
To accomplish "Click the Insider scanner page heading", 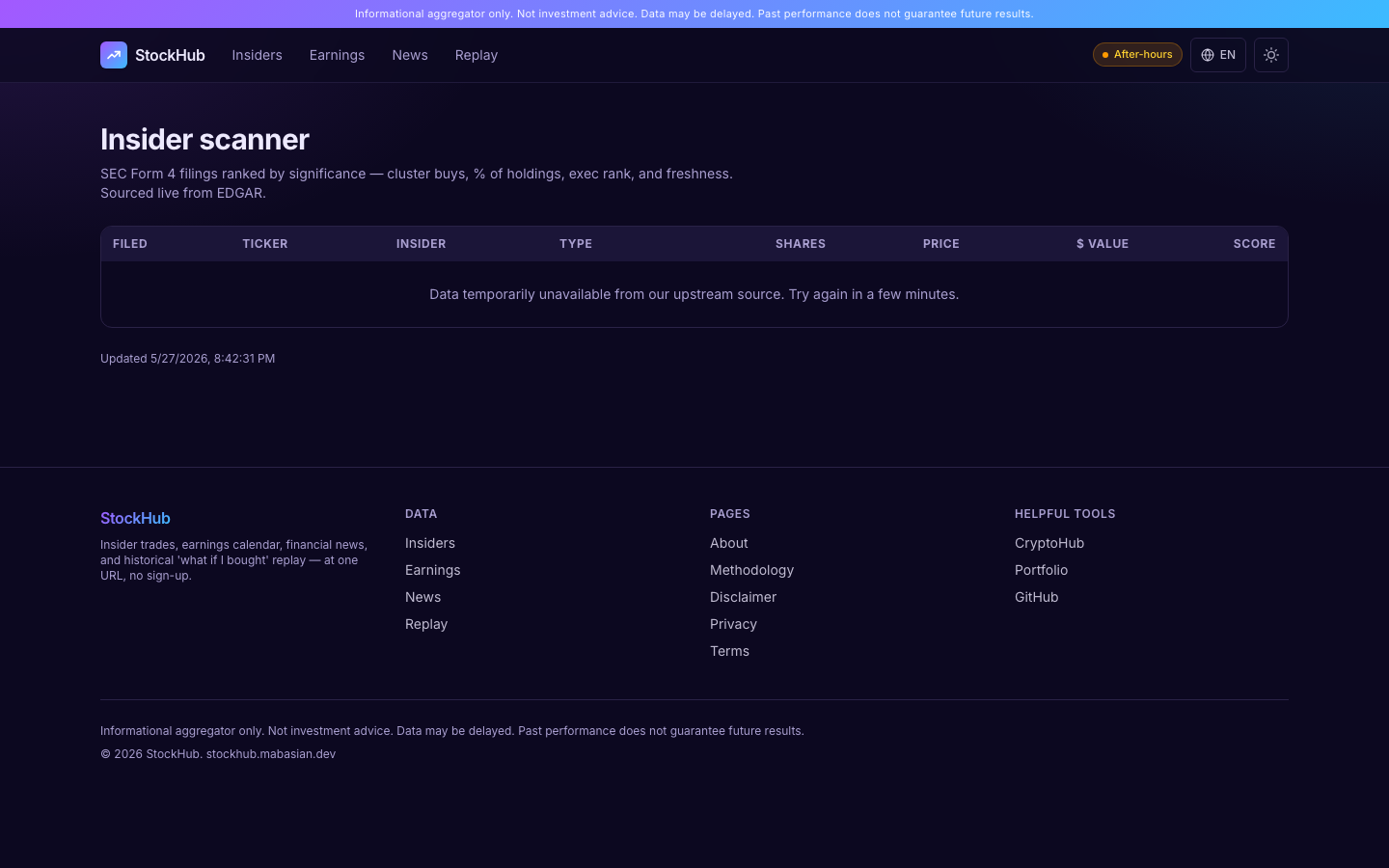I will (204, 140).
